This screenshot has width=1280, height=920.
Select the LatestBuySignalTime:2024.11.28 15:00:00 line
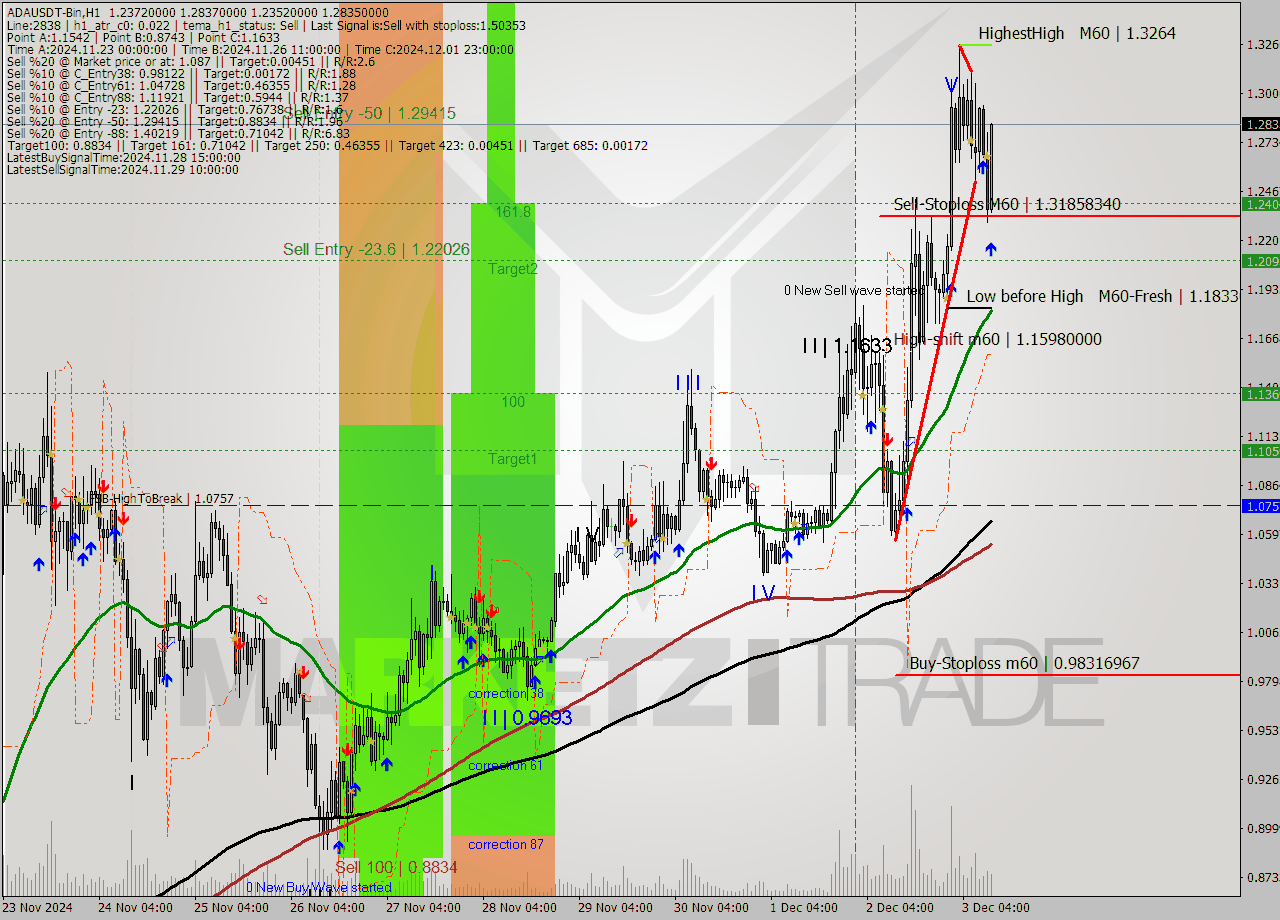[125, 157]
